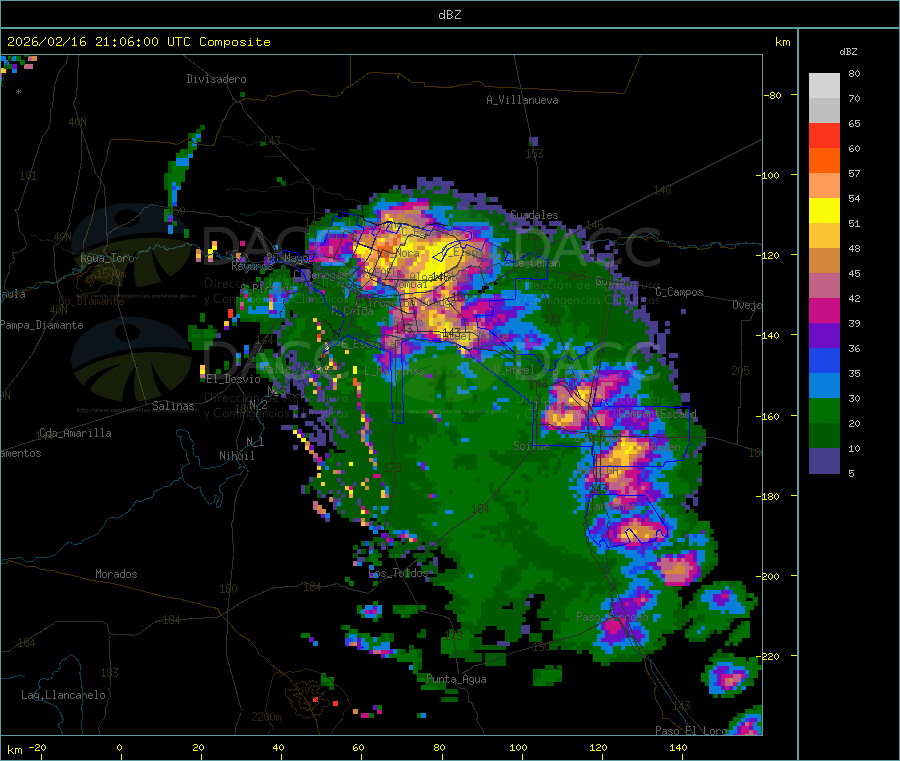Viewport: 900px width, 761px height.
Task: Select the 'Soitue' location label
Action: pos(531,446)
